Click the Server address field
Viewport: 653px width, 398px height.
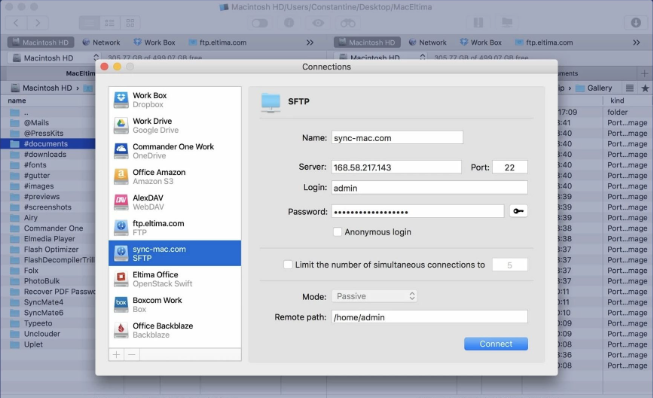coord(396,167)
